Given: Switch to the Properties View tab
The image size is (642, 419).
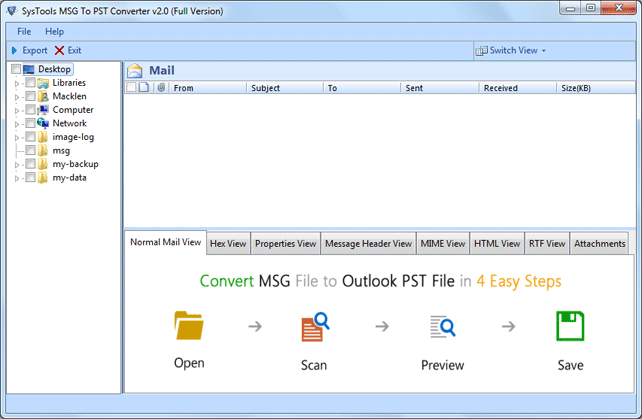Looking at the screenshot, I should pyautogui.click(x=285, y=244).
